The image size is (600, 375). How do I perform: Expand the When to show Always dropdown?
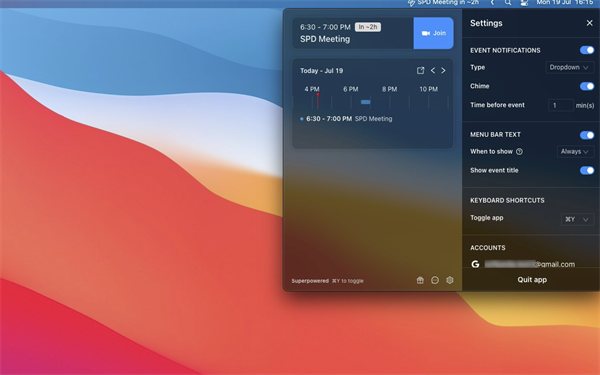(575, 152)
